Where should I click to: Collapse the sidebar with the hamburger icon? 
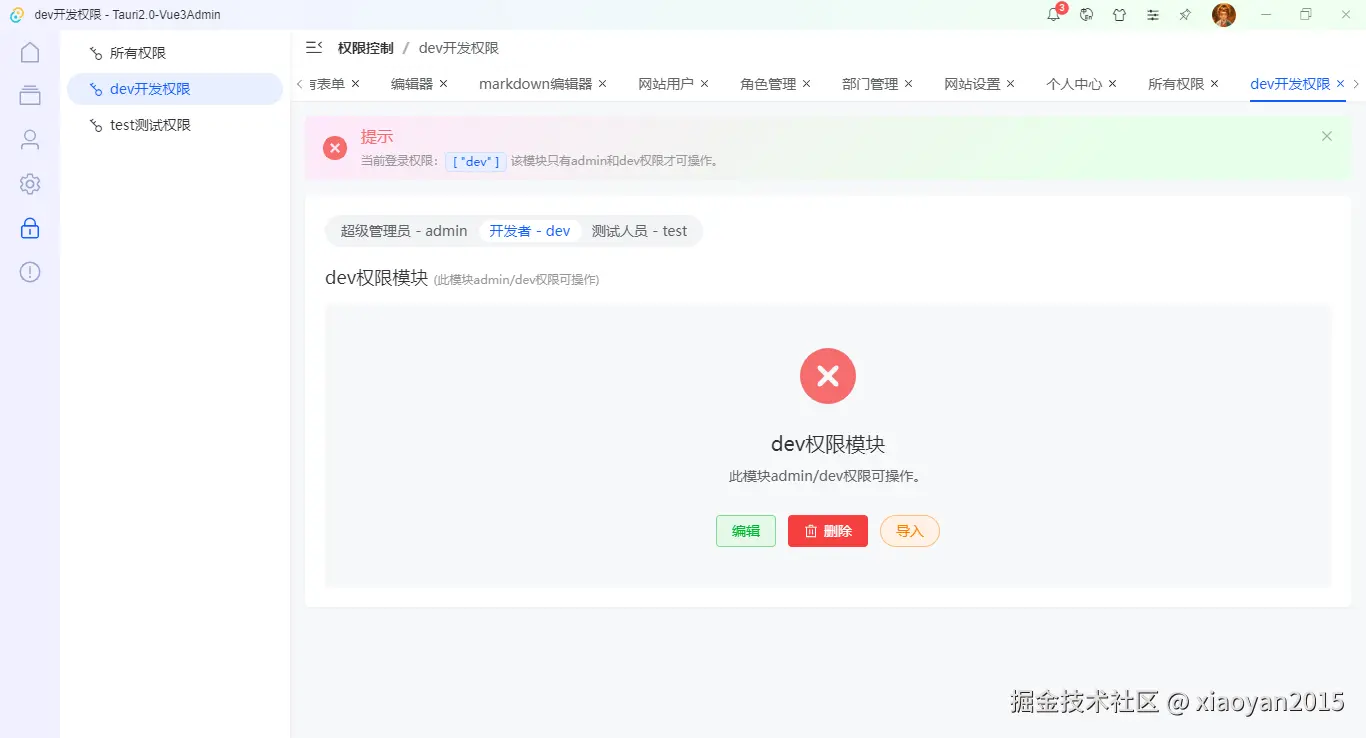[313, 46]
